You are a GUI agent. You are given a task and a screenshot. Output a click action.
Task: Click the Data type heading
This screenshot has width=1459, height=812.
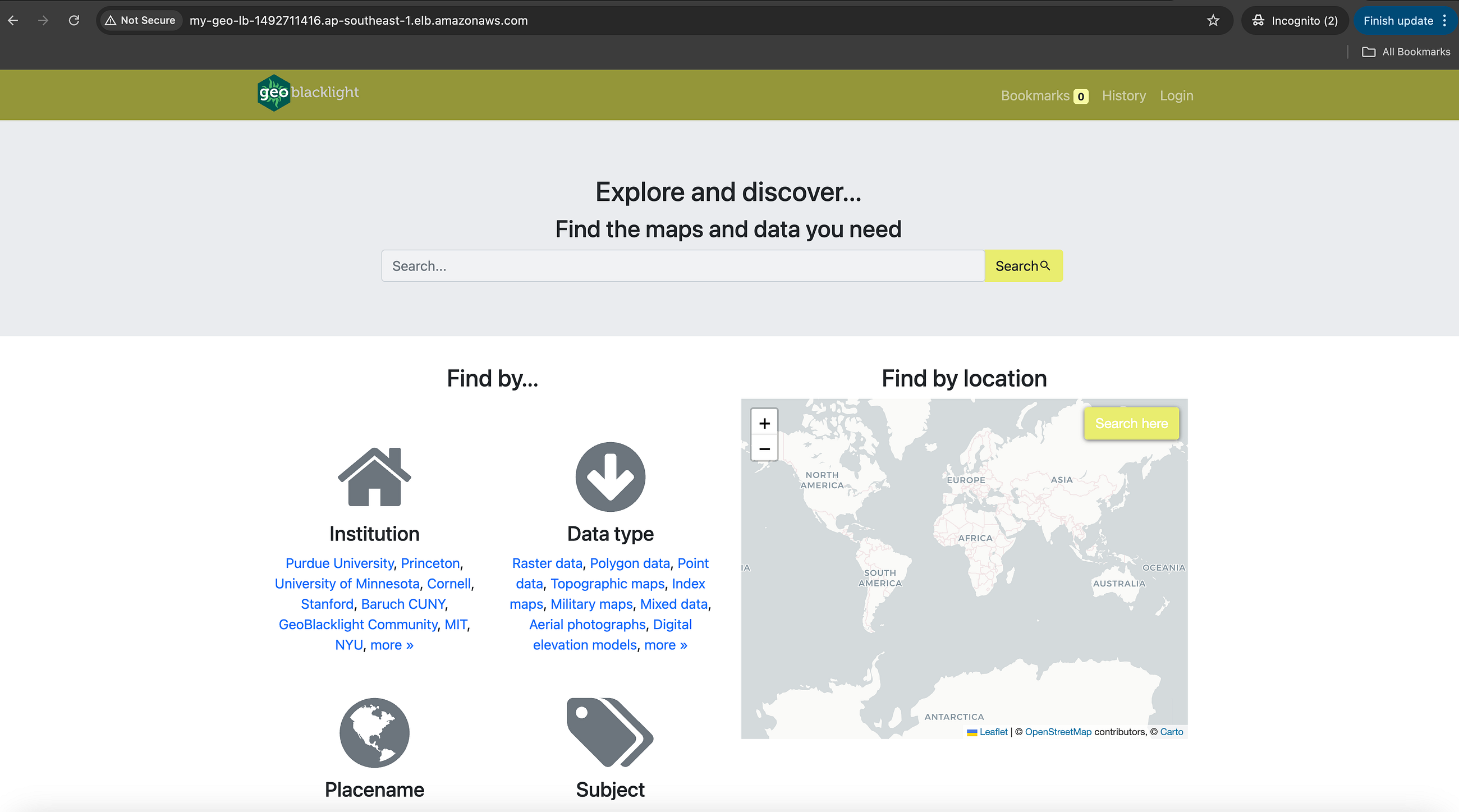click(610, 534)
